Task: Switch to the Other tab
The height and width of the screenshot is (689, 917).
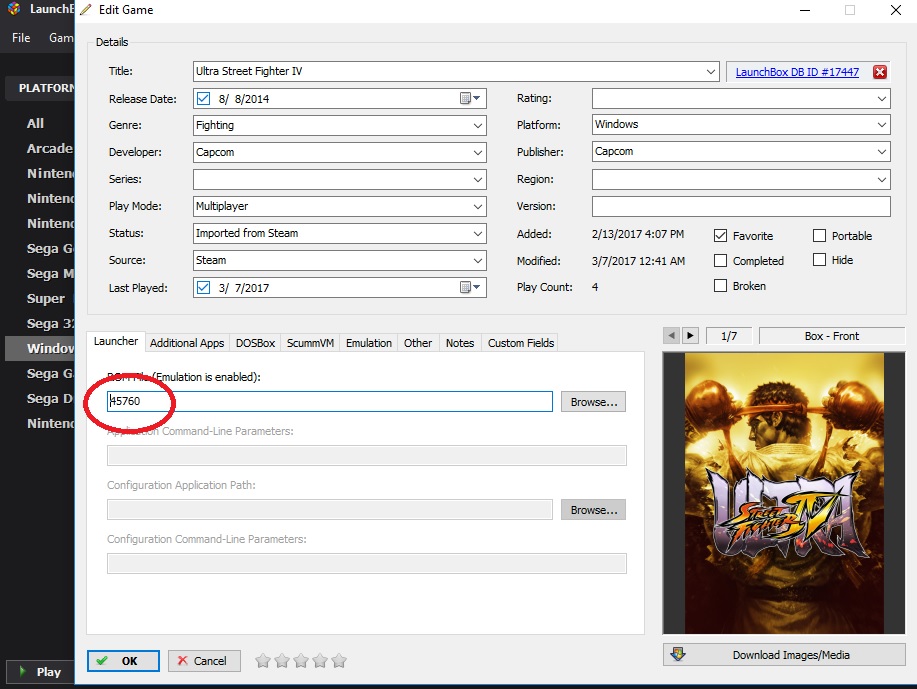Action: tap(418, 343)
